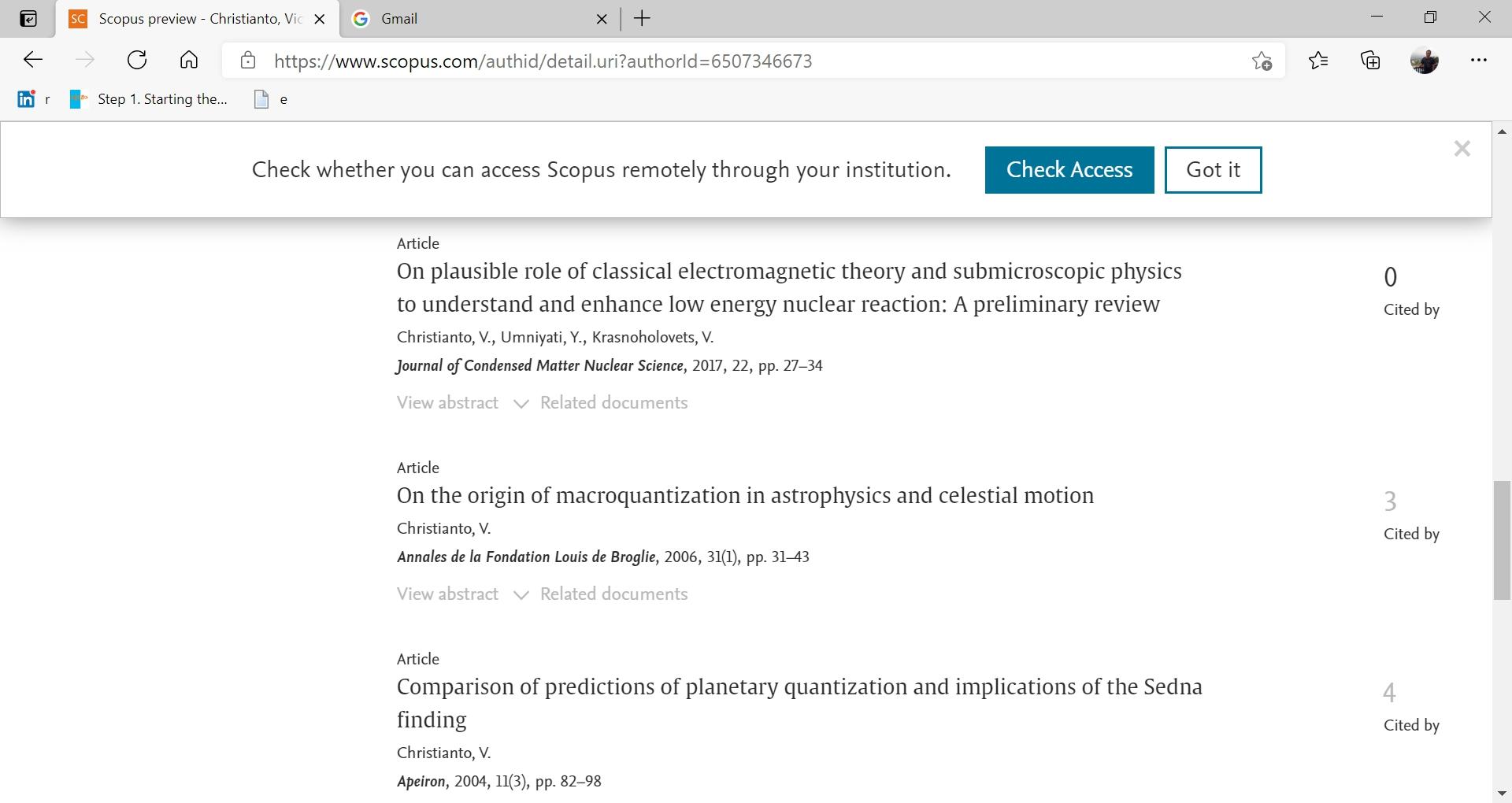Click the Check Access button
Screen dimensions: 1512x803
tap(1069, 170)
